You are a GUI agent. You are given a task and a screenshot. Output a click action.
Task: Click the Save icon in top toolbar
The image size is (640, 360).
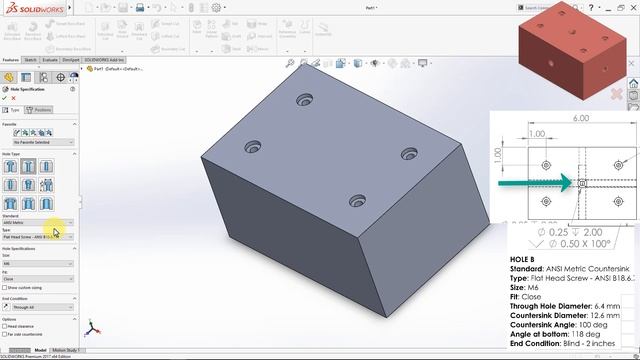[x=123, y=8]
